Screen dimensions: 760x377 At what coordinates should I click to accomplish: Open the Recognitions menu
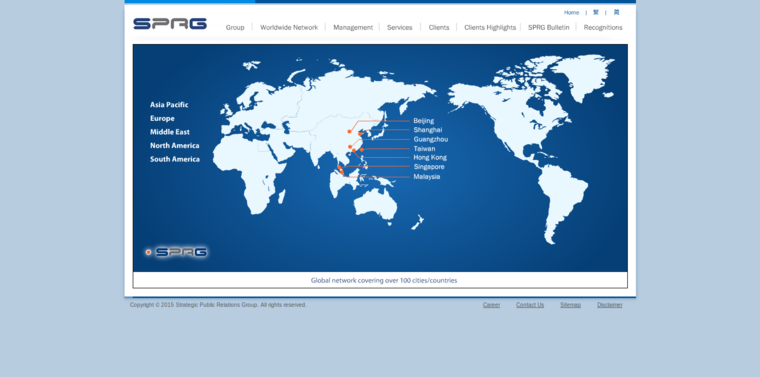pyautogui.click(x=603, y=28)
